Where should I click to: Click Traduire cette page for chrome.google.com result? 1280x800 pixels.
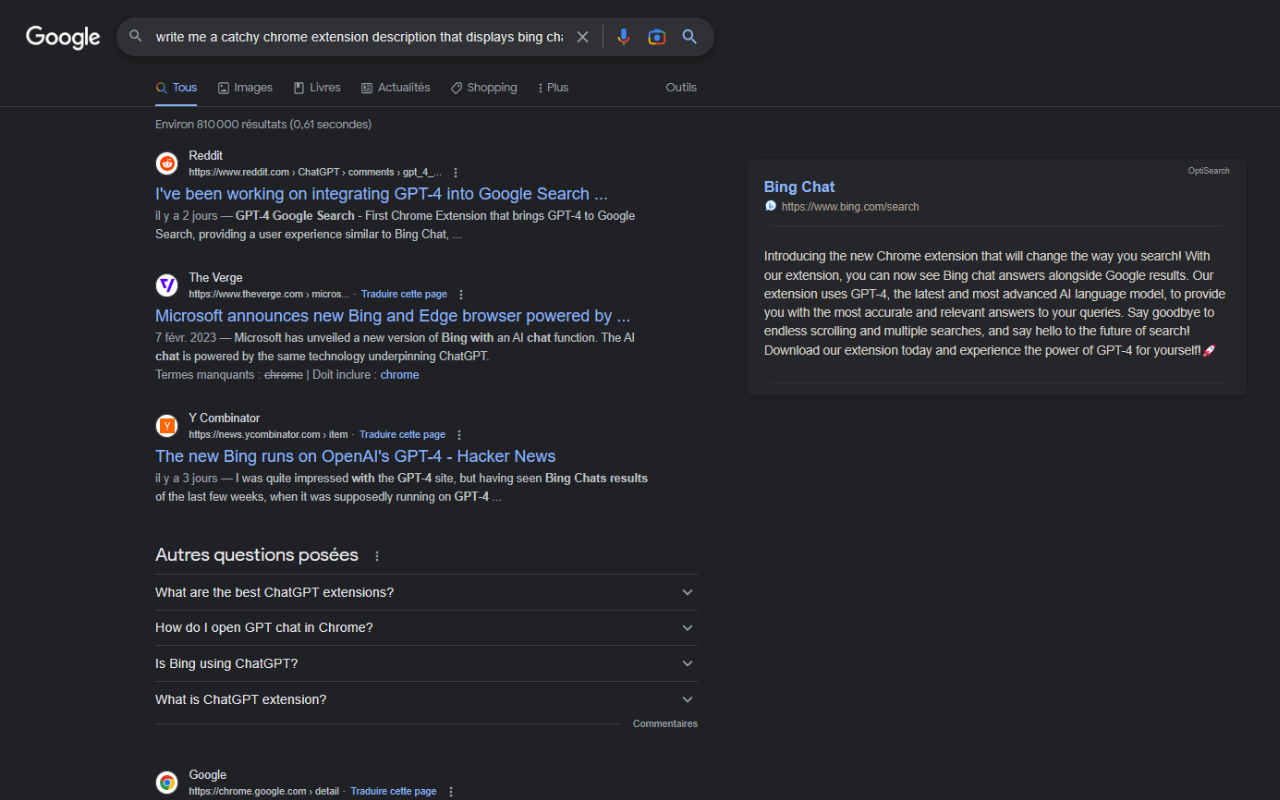click(x=393, y=791)
